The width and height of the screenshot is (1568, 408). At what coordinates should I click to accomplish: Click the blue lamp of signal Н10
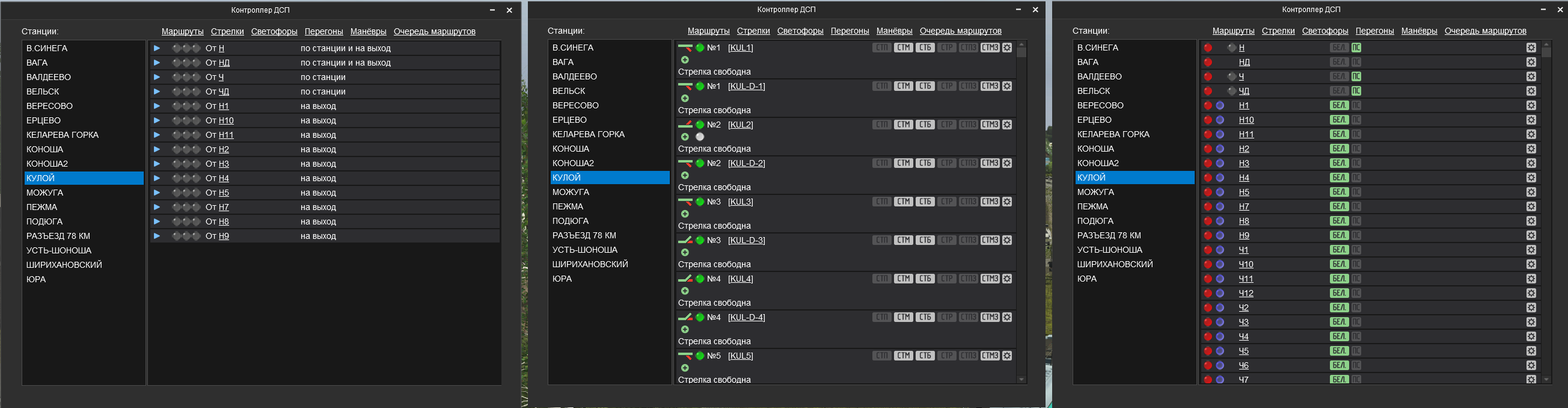pos(1220,120)
